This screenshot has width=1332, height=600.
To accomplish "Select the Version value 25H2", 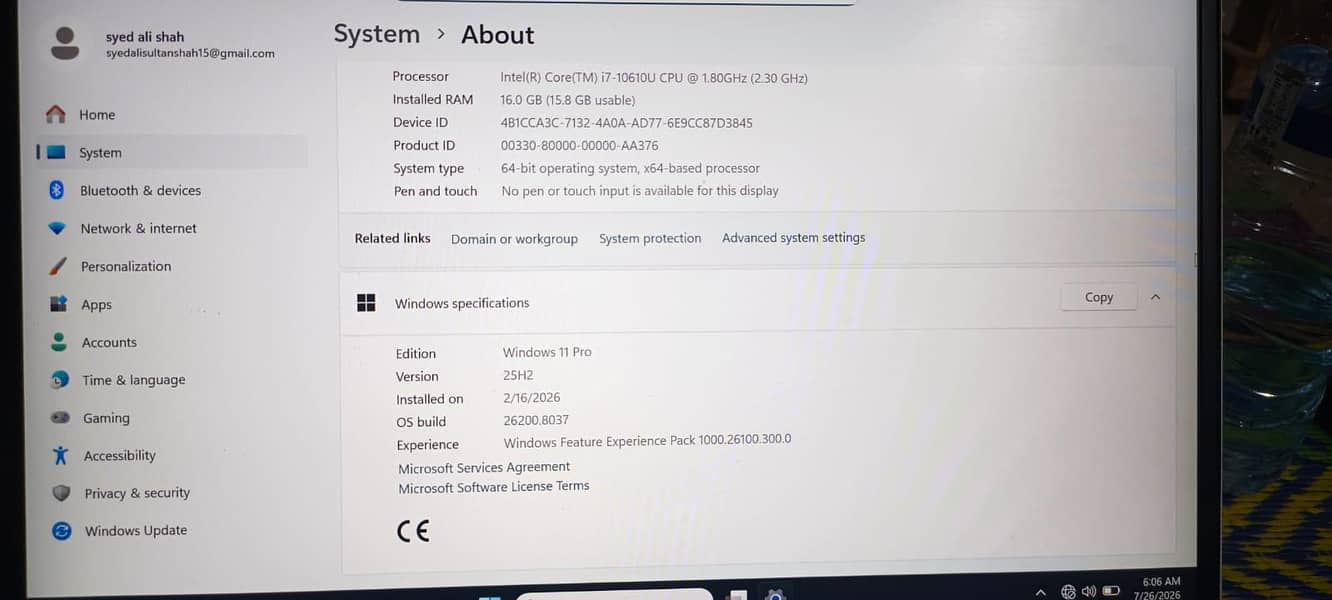I will click(x=518, y=375).
